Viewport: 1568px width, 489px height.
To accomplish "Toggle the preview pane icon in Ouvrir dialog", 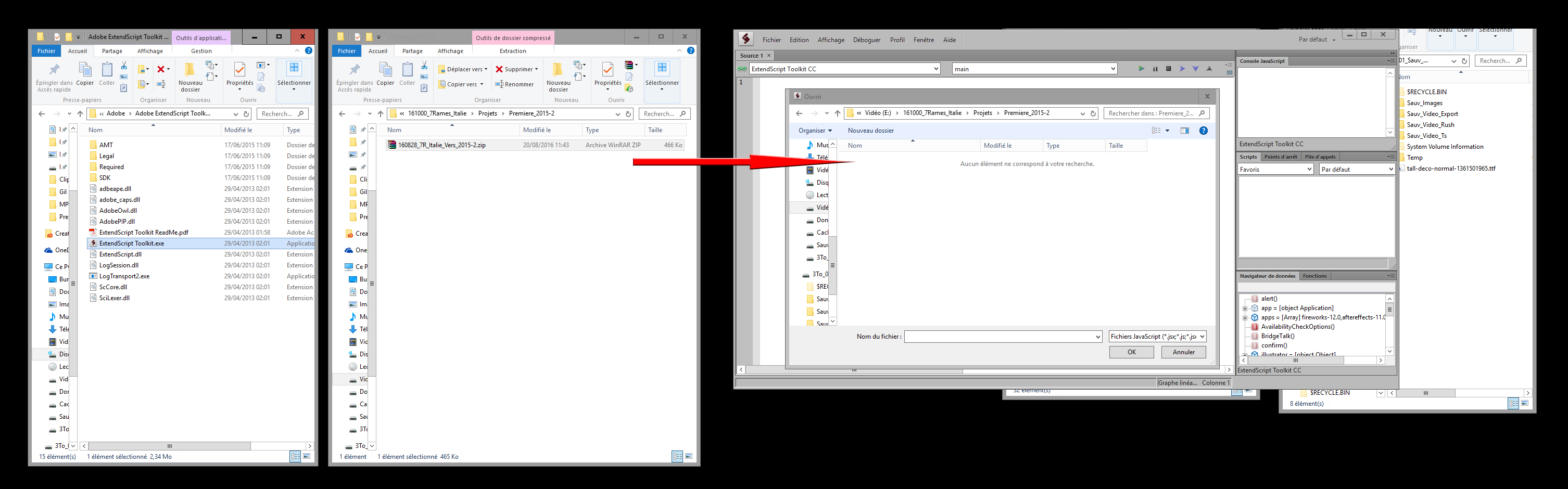I will tap(1184, 131).
